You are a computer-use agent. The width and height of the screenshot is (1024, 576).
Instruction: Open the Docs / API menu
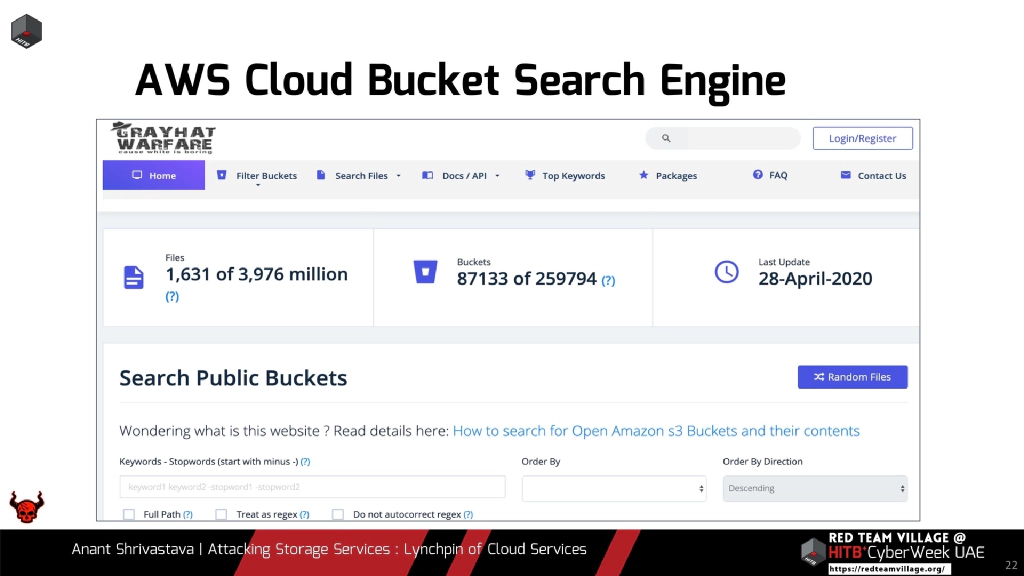(462, 176)
